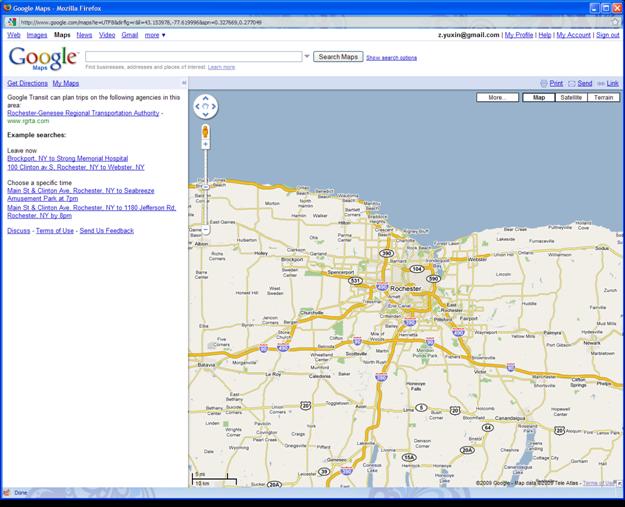The image size is (625, 507).
Task: Click the Print link
Action: point(556,83)
